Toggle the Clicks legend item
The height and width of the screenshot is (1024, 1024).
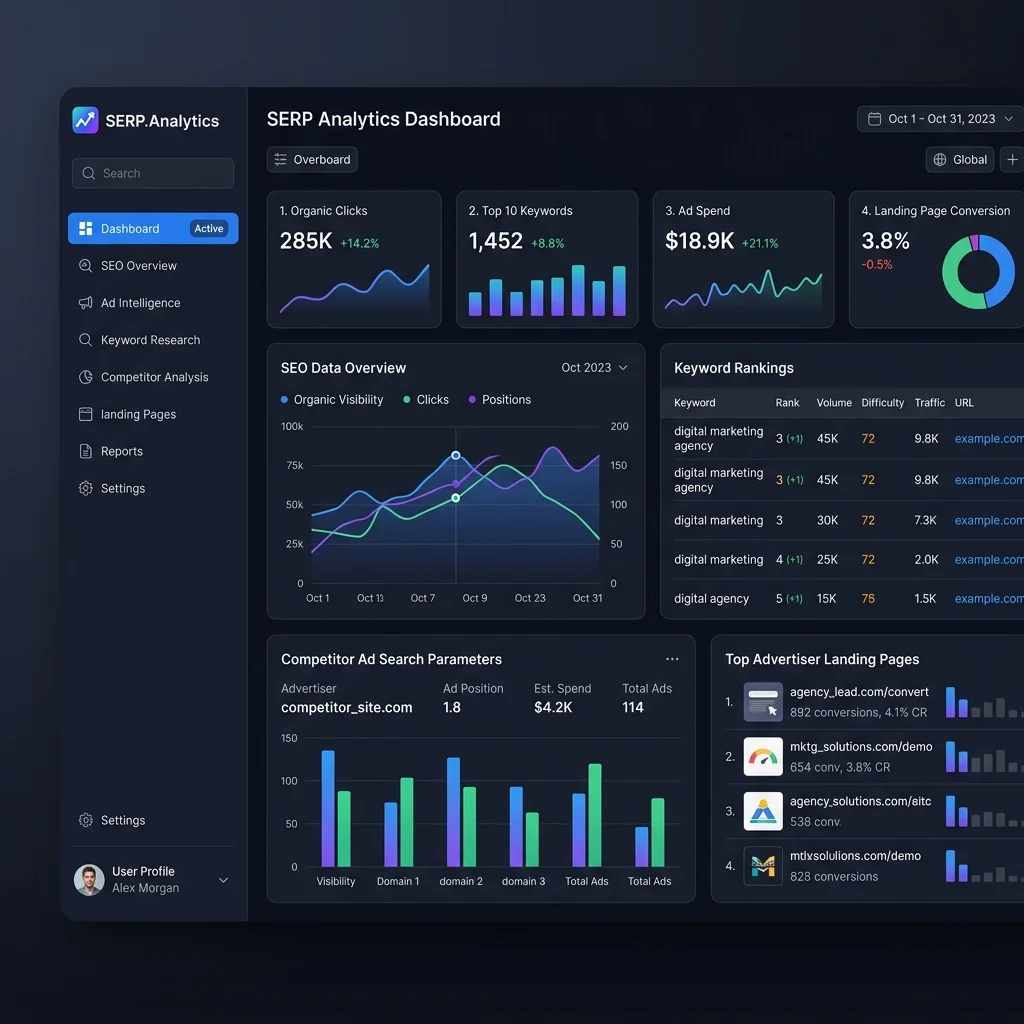426,400
